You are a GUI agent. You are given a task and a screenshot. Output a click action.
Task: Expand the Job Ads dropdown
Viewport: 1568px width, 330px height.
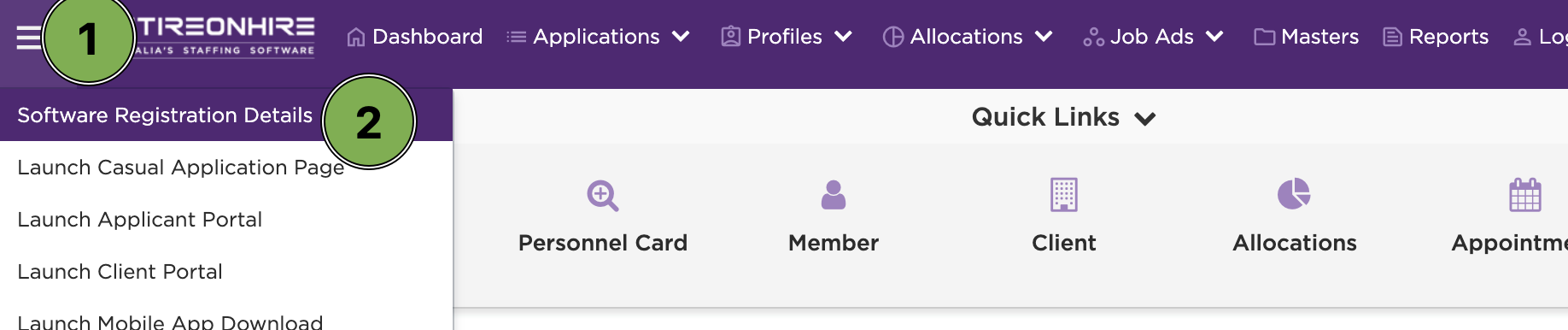click(1153, 37)
